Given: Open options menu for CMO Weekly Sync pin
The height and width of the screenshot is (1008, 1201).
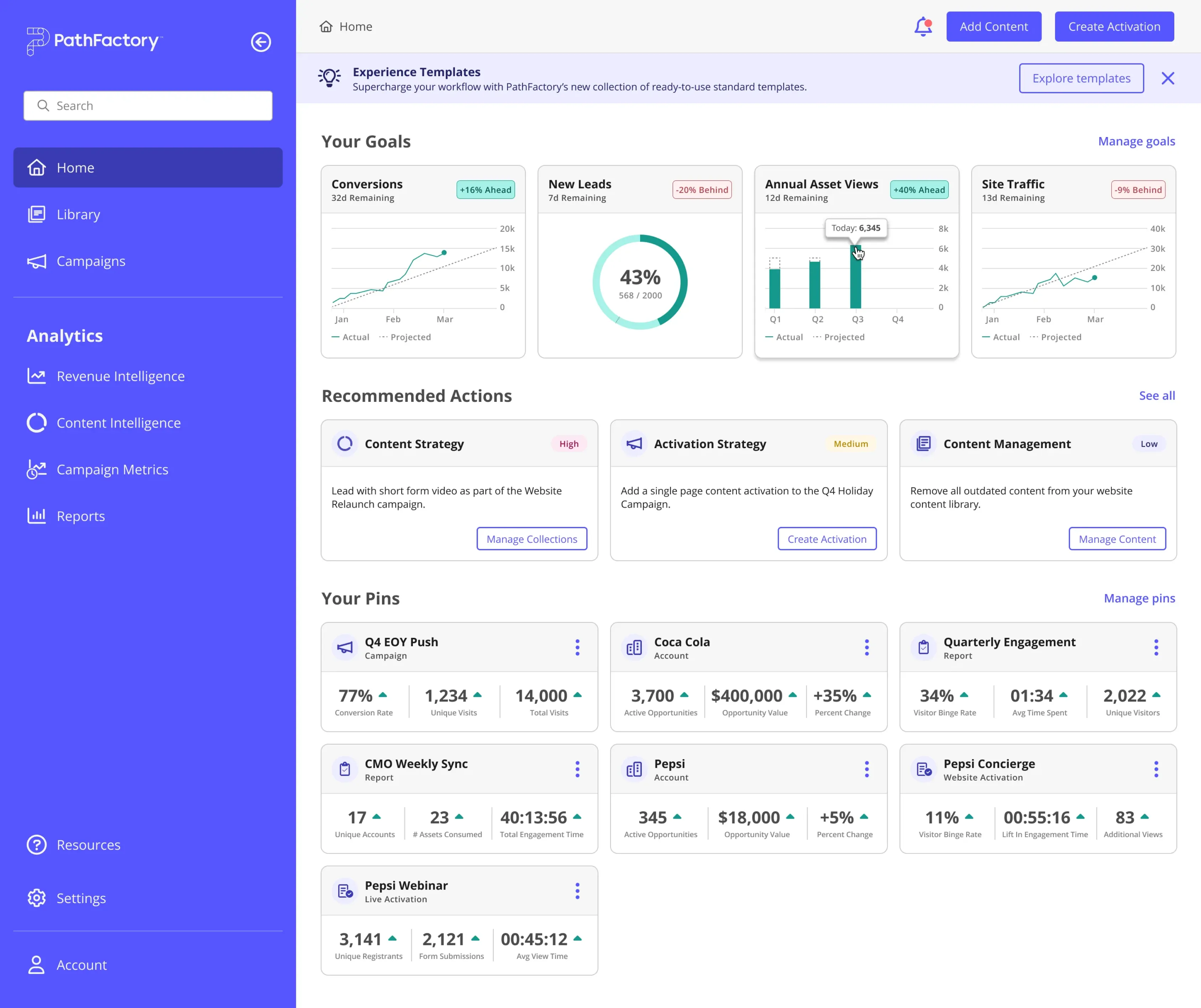Looking at the screenshot, I should (578, 769).
